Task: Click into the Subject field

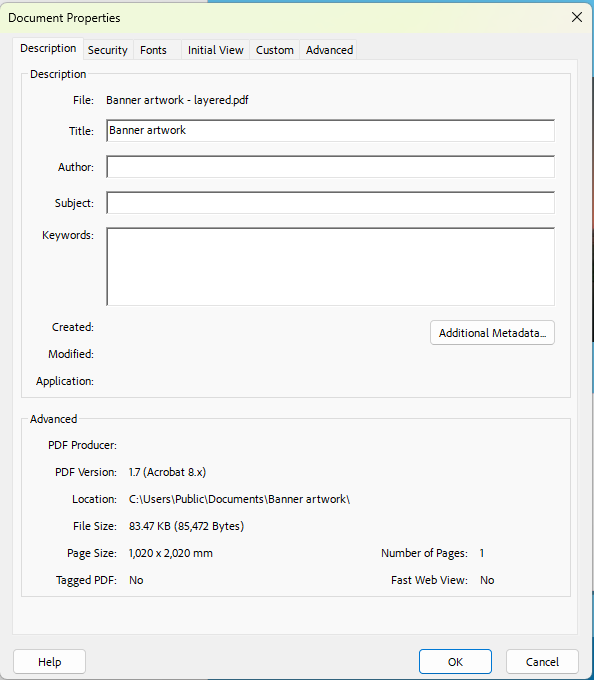Action: (330, 203)
